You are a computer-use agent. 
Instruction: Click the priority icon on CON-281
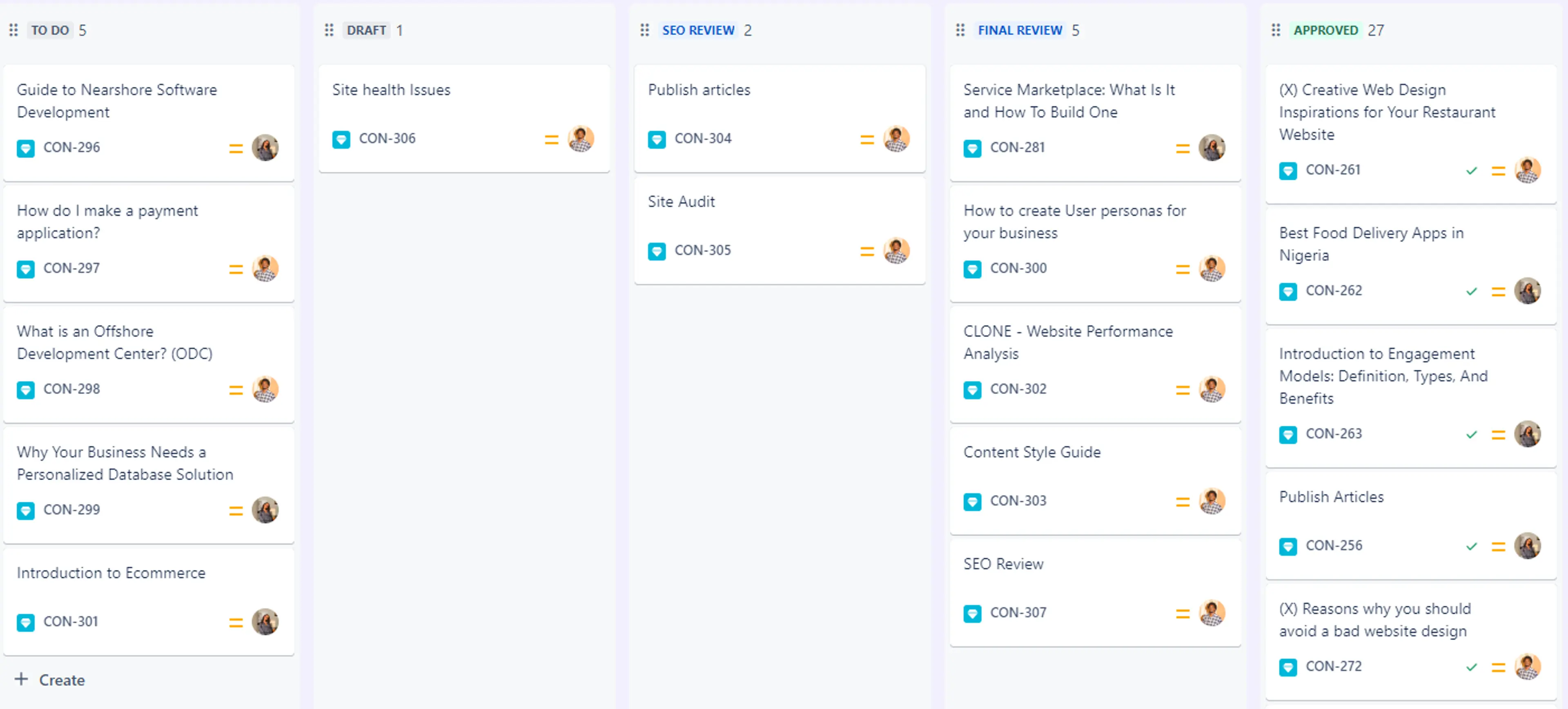1182,148
